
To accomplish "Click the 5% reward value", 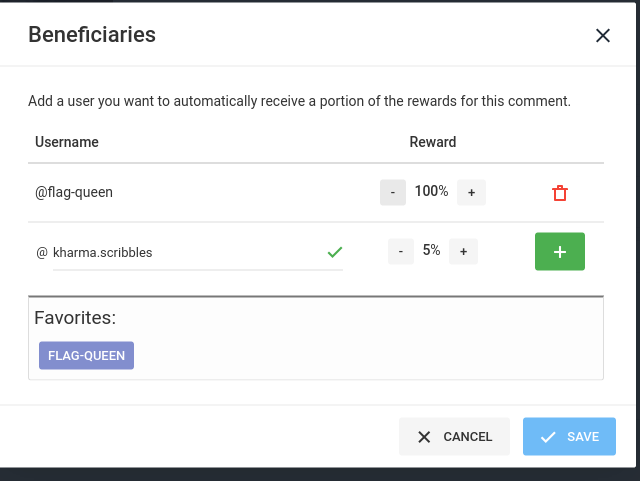I will click(432, 251).
